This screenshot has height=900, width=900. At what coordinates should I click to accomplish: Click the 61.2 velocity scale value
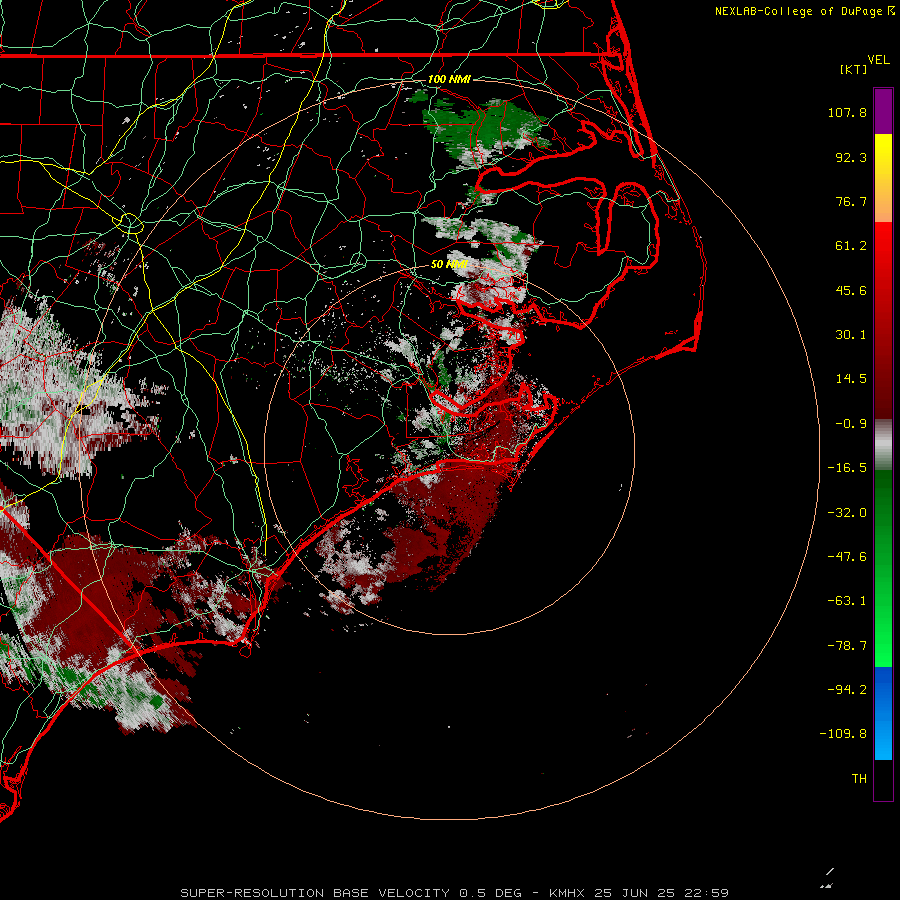coord(851,246)
